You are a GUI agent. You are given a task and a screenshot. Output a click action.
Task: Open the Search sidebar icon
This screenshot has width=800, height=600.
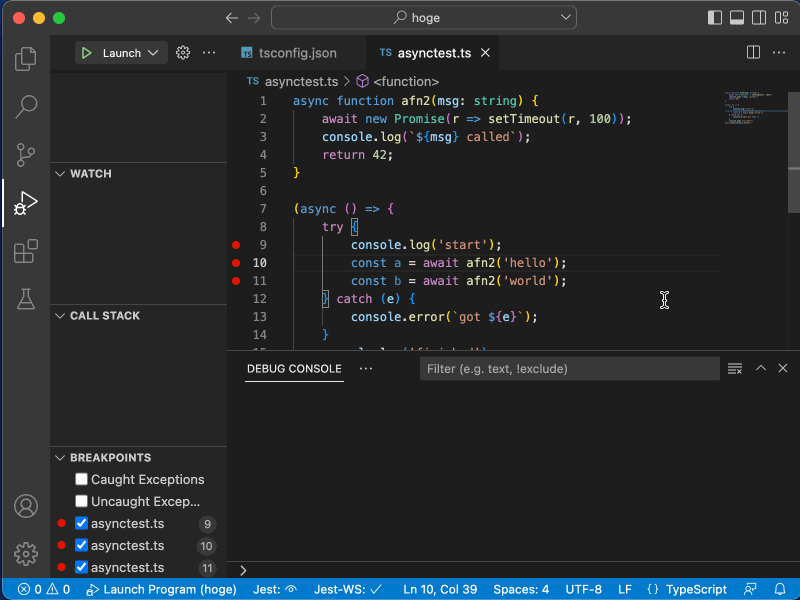pos(25,107)
